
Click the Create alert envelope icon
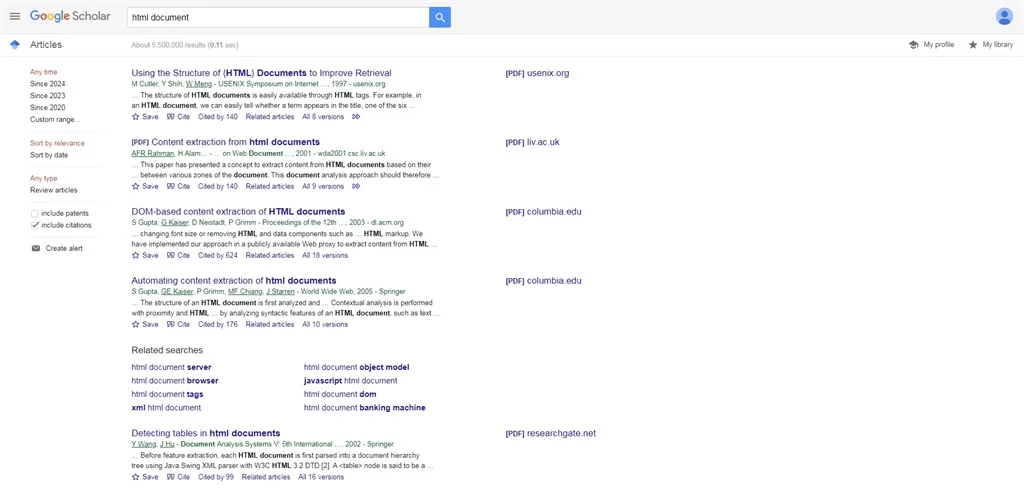pos(36,248)
